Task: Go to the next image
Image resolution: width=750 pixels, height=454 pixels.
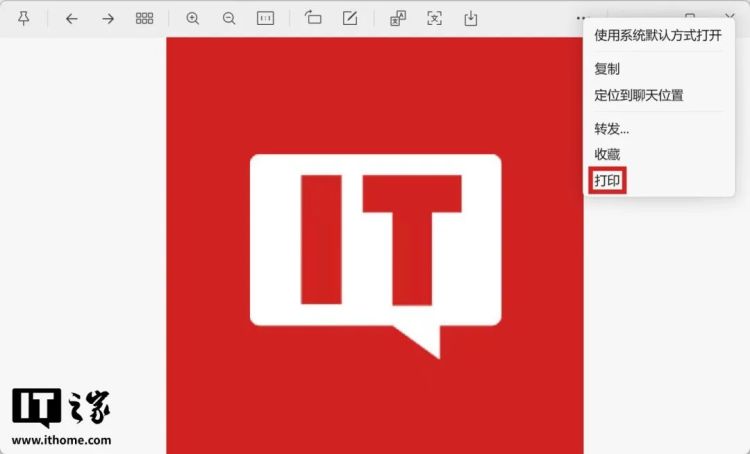Action: click(x=108, y=19)
